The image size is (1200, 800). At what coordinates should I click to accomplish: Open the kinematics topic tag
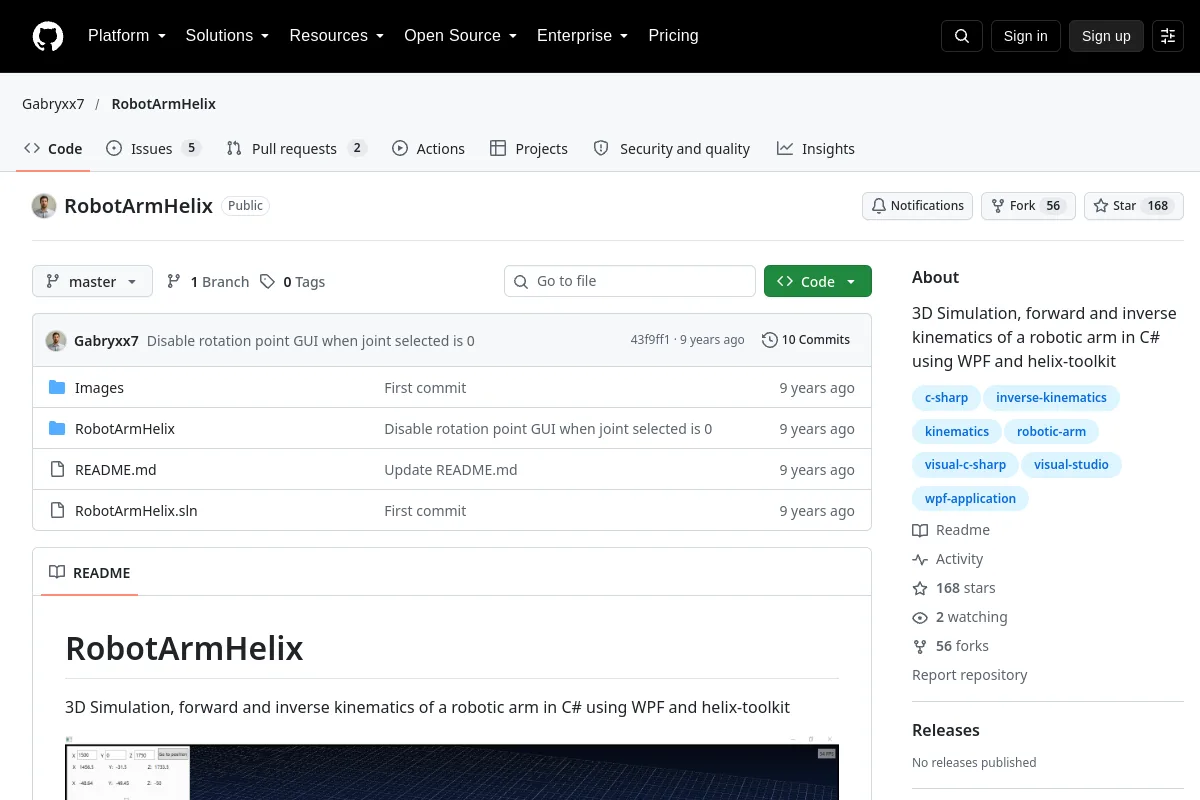(x=957, y=432)
